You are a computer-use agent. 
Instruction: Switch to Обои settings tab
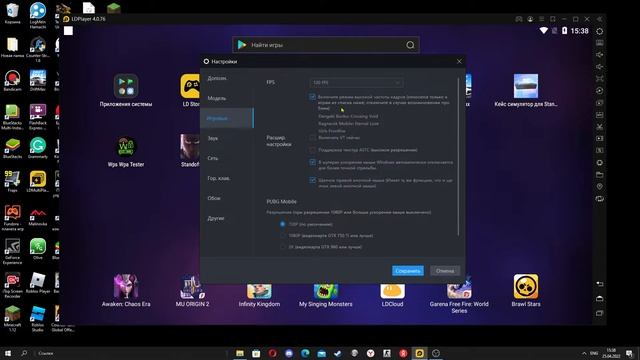(x=227, y=198)
